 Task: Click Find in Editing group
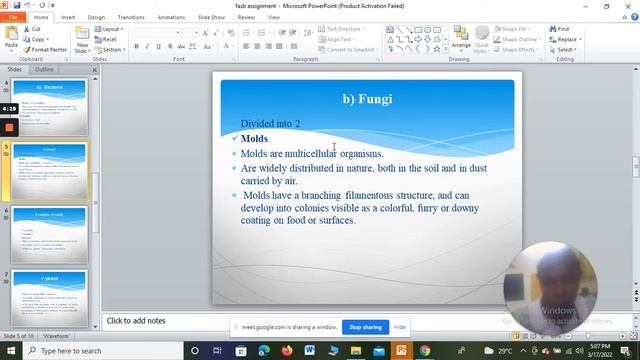pos(559,29)
